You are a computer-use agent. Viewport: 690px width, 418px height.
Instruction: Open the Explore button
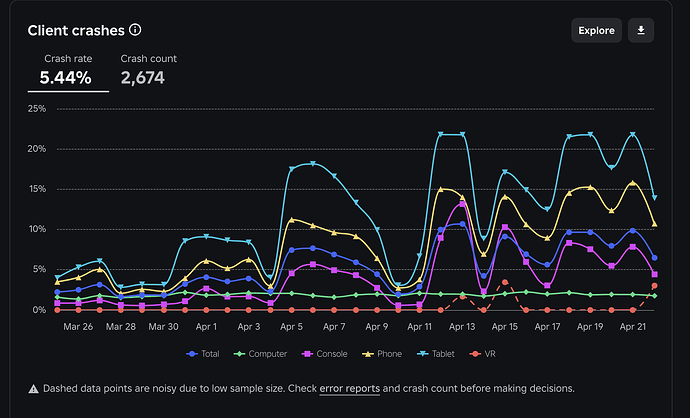click(x=596, y=30)
